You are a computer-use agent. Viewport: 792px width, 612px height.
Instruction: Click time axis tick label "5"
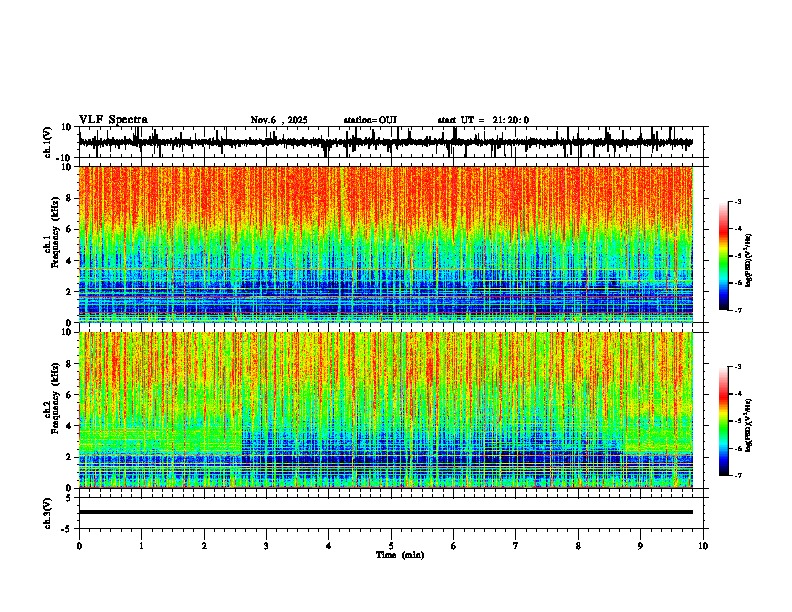(x=391, y=546)
